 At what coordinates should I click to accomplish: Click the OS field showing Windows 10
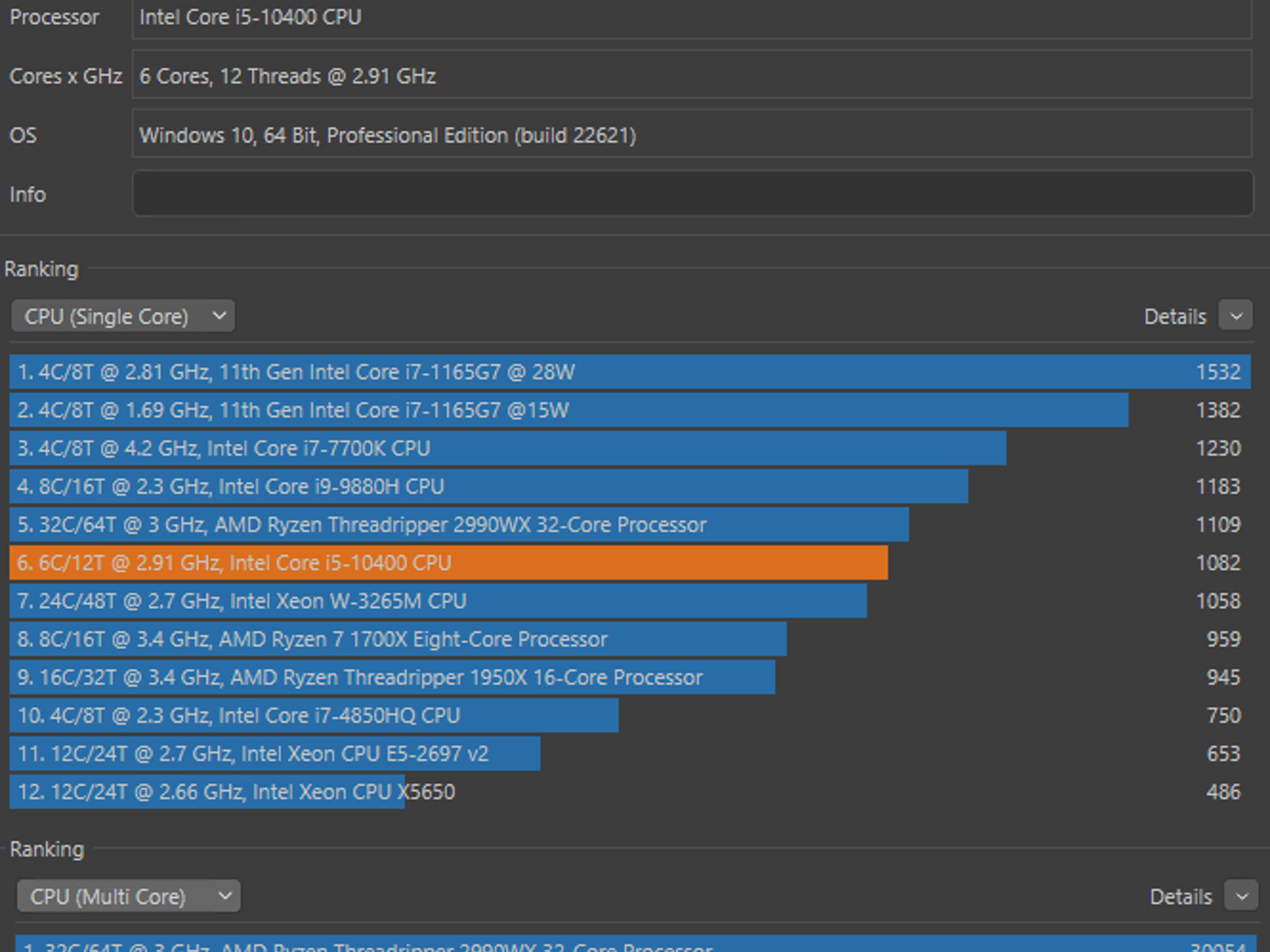tap(693, 134)
